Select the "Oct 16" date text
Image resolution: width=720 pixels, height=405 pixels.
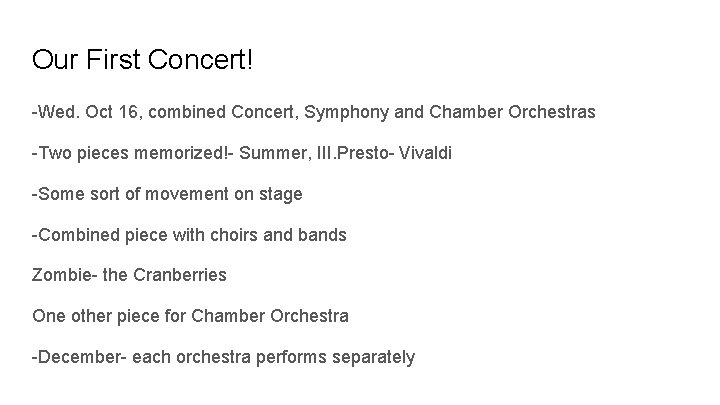(112, 112)
